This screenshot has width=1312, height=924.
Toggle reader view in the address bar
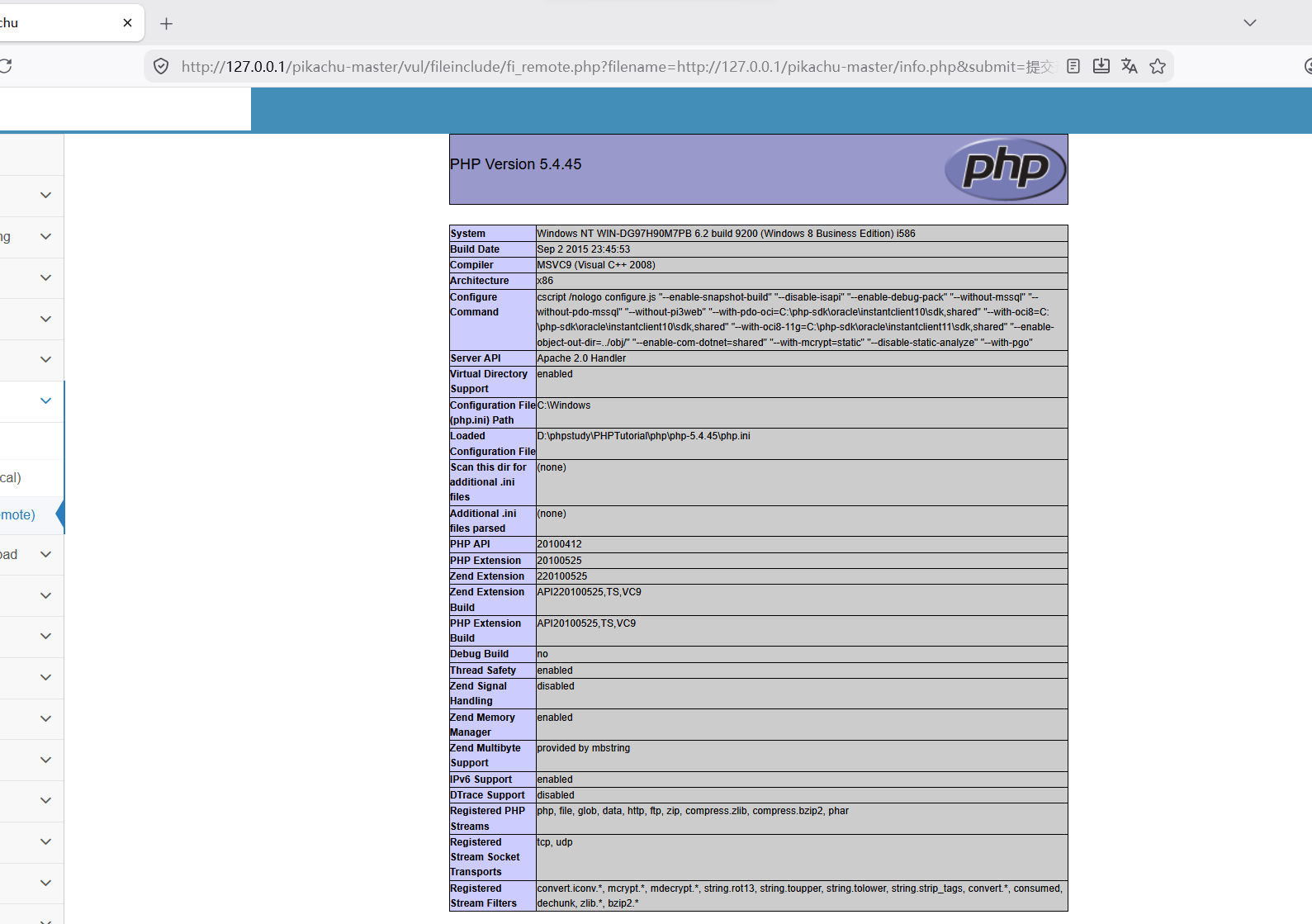[x=1073, y=66]
